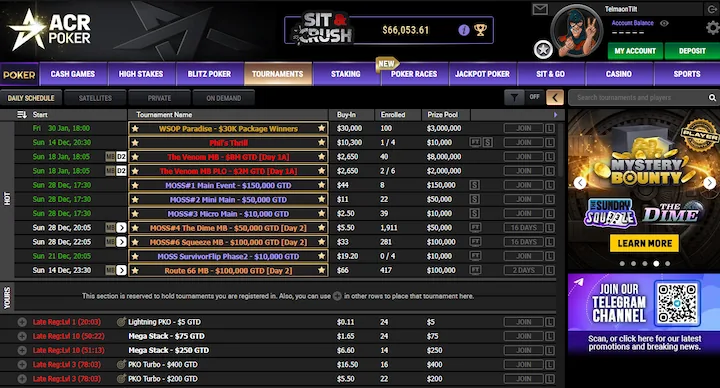Collapse side panel with the orange chevron
The image size is (720, 388).
[555, 97]
